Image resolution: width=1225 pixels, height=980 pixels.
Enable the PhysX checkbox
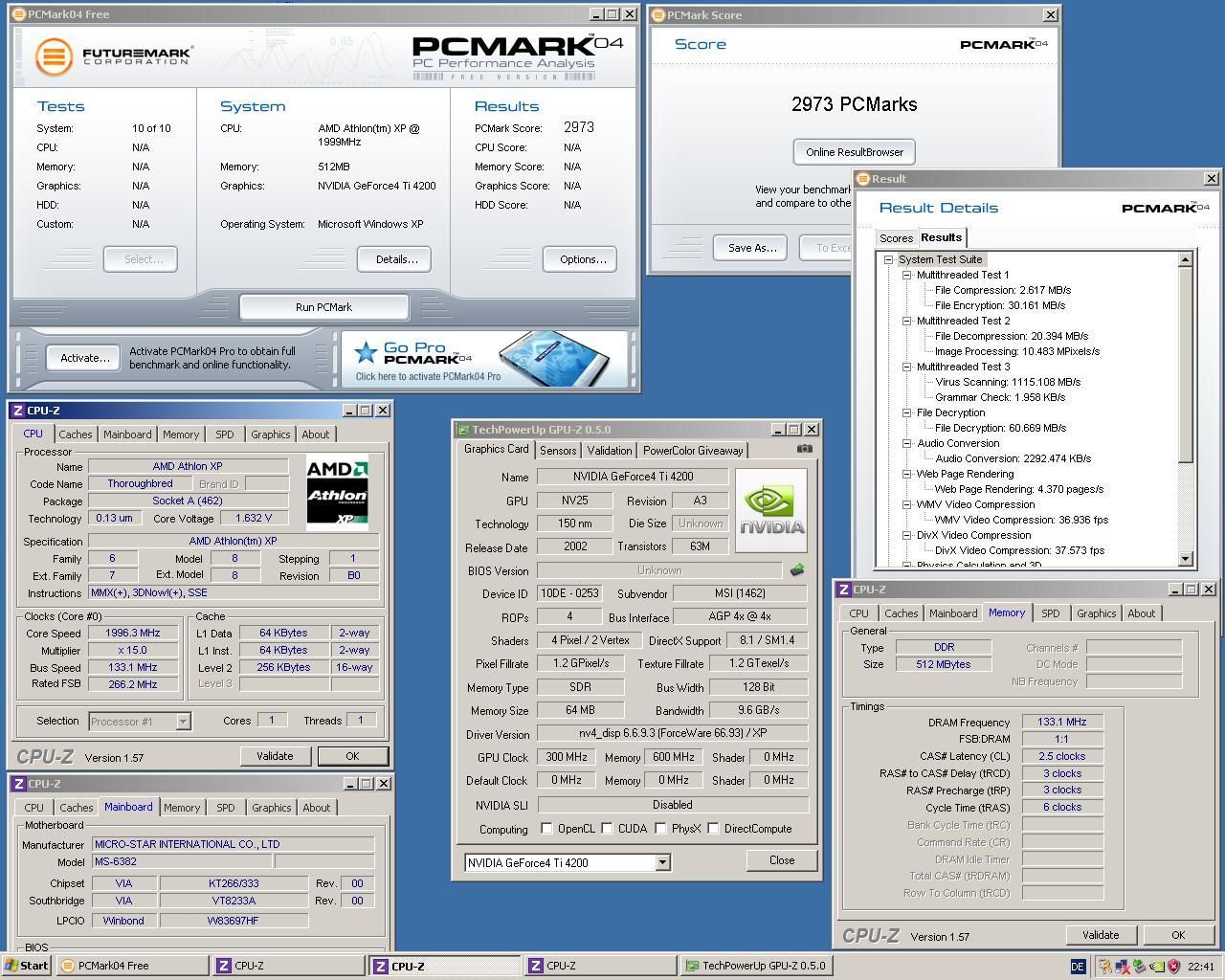tap(660, 829)
